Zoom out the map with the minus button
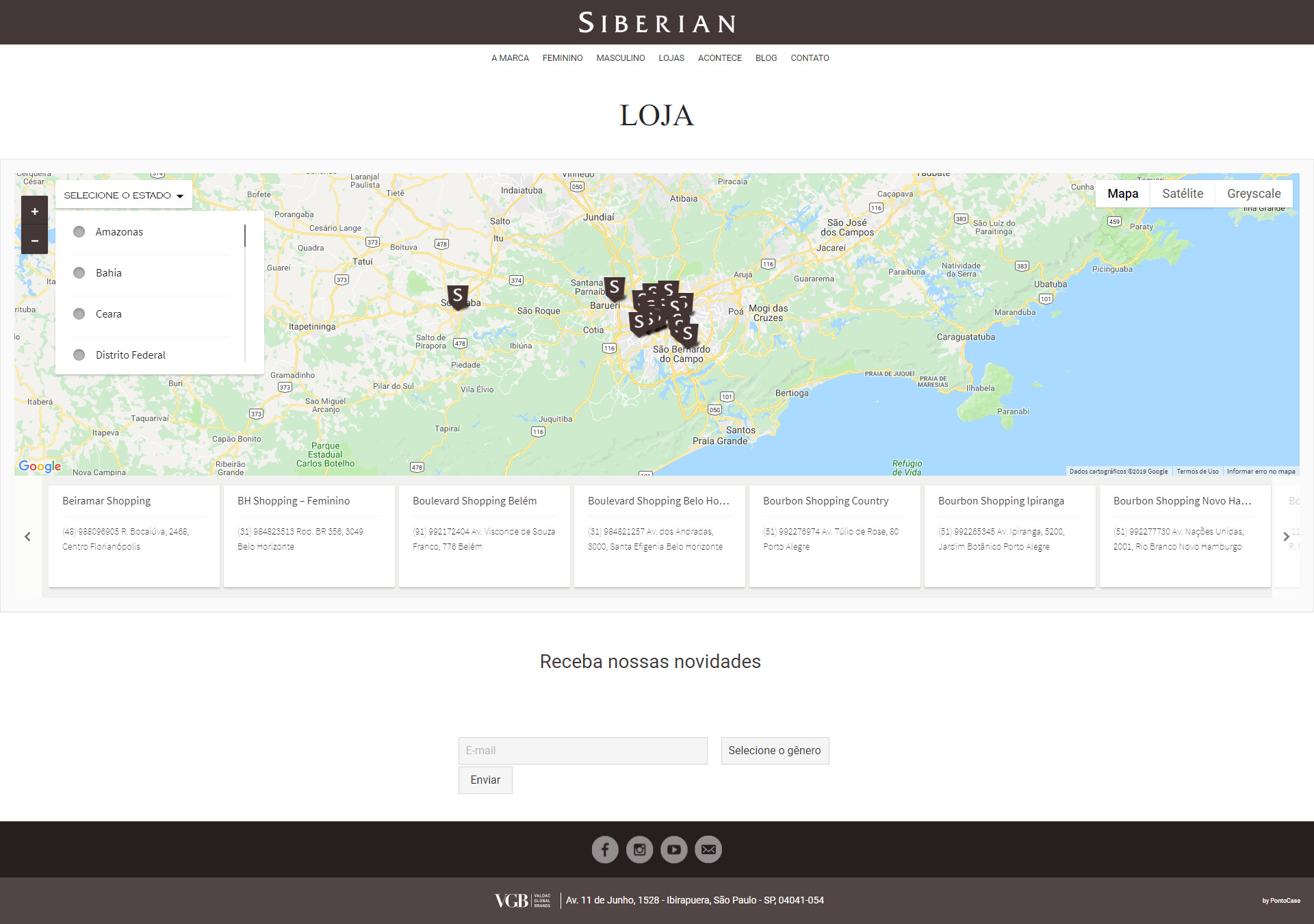Screen dimensions: 1314x924 [34, 240]
